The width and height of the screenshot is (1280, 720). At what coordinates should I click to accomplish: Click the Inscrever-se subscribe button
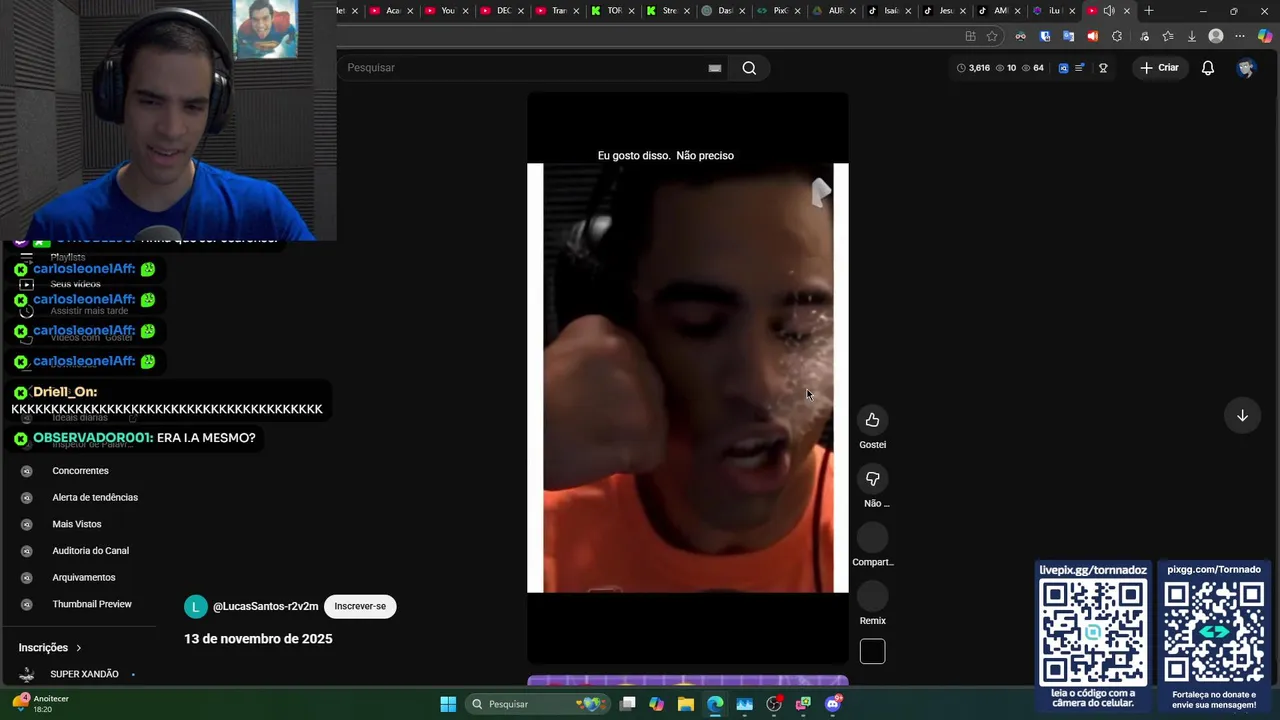(x=360, y=606)
